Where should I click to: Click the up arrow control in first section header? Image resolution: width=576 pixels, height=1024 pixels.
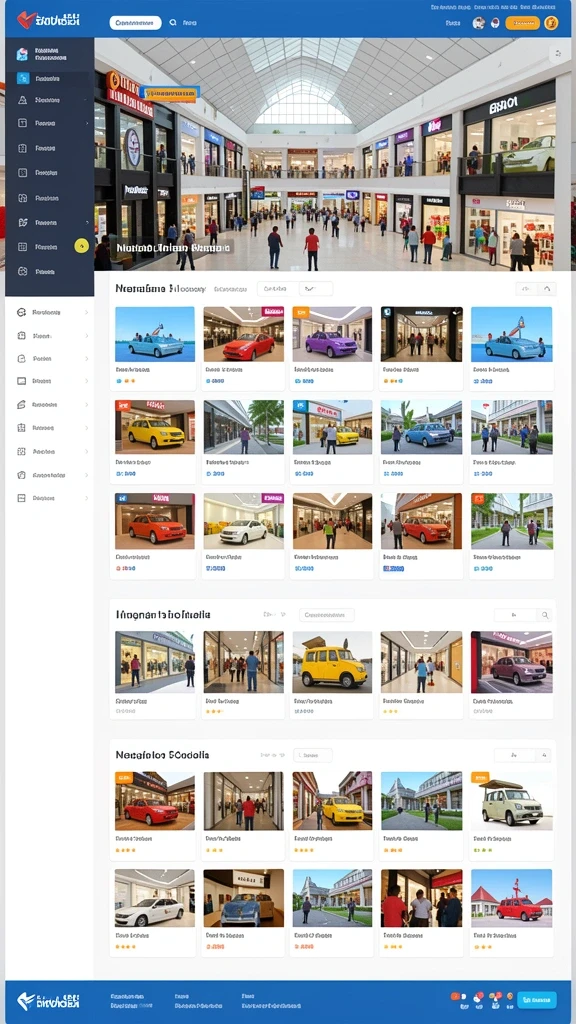(547, 288)
